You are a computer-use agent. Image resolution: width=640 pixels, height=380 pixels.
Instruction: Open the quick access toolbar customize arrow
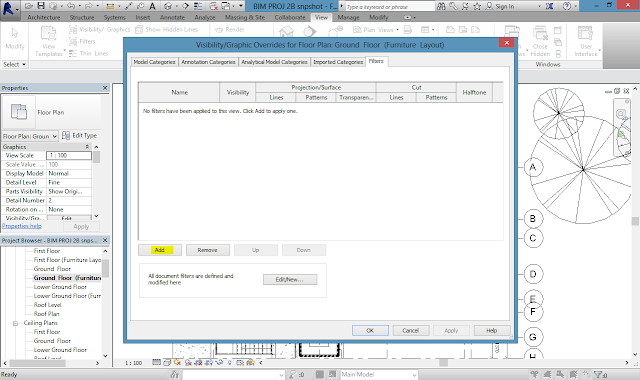click(241, 6)
